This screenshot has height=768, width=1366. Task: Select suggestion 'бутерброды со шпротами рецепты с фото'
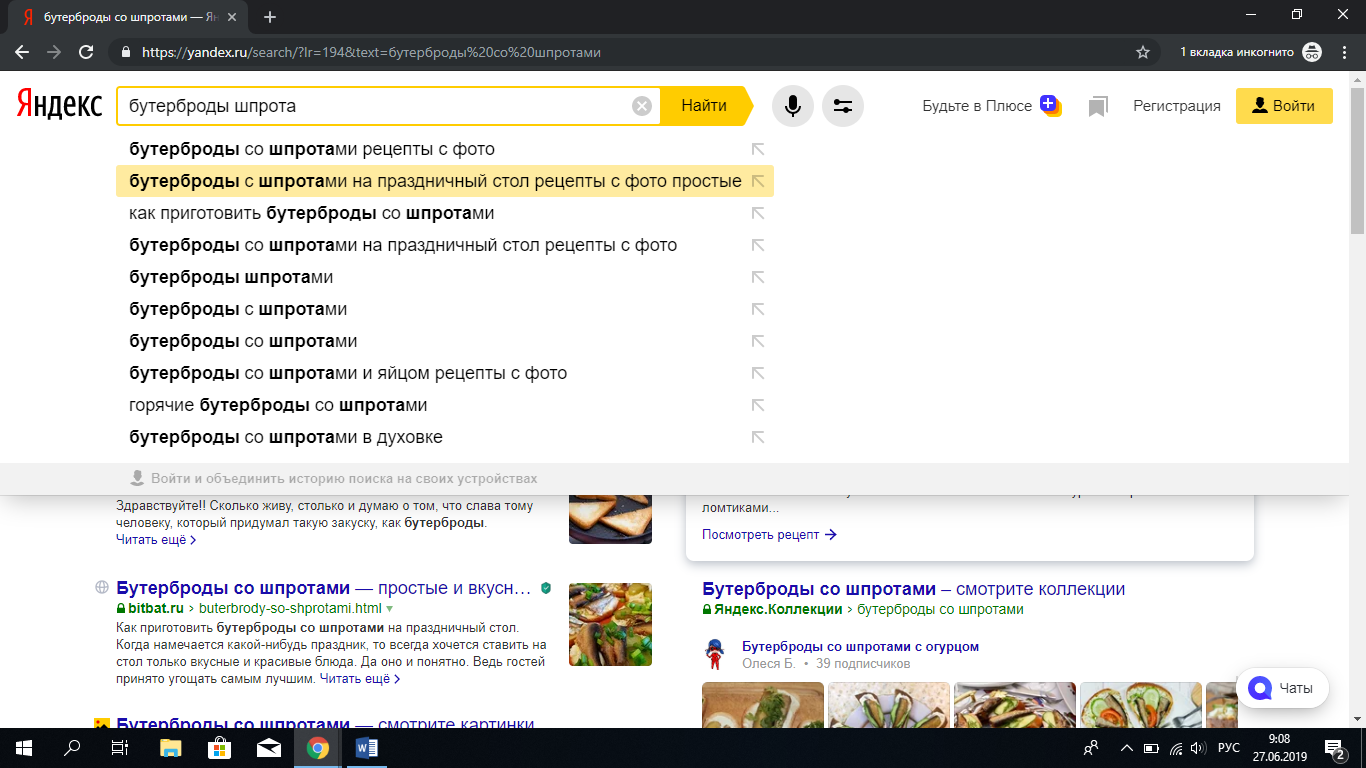(x=445, y=149)
